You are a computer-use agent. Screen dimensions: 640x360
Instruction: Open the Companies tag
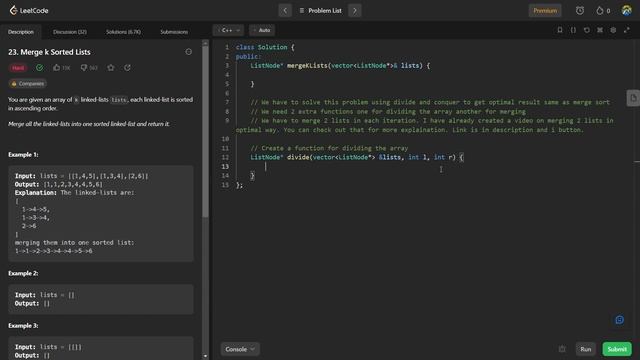27,84
